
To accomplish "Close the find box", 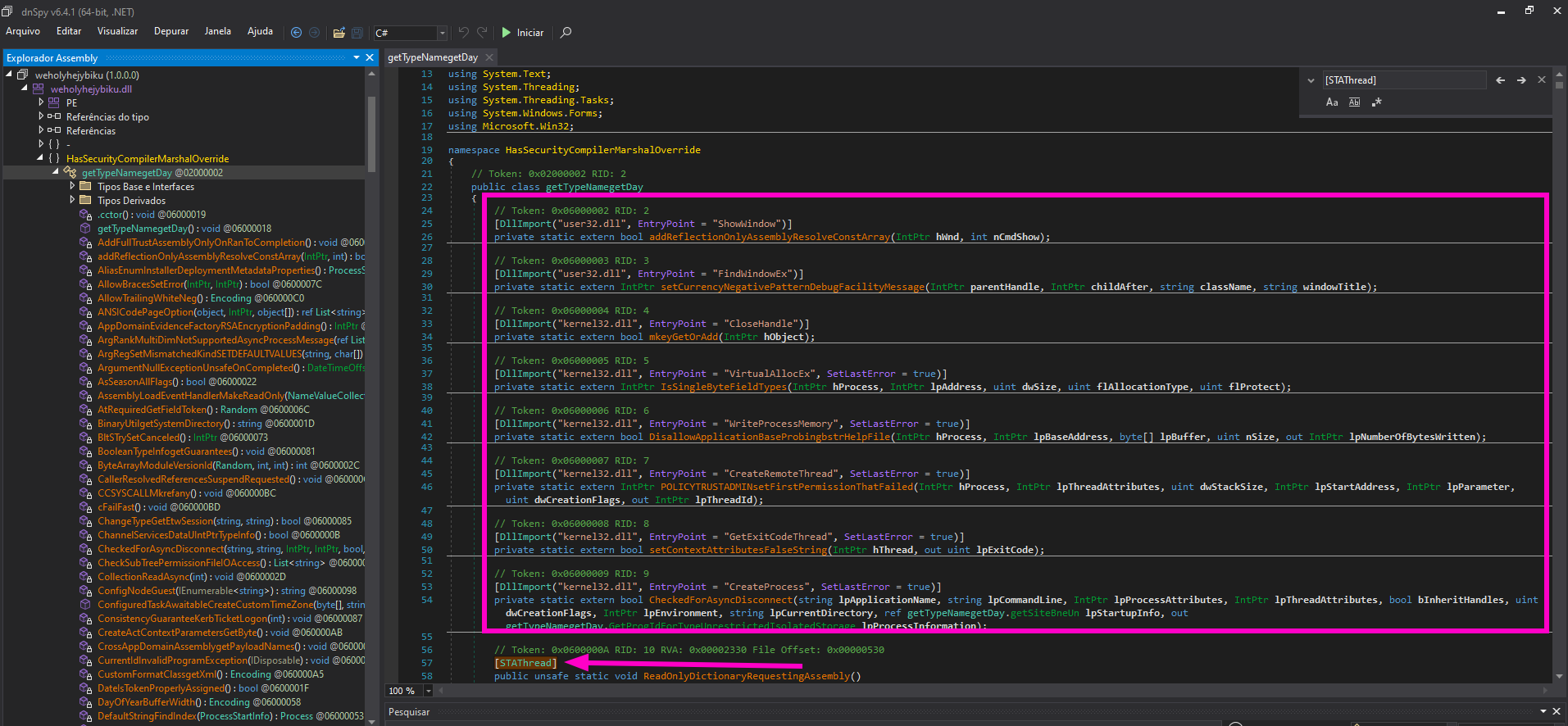I will point(1542,80).
